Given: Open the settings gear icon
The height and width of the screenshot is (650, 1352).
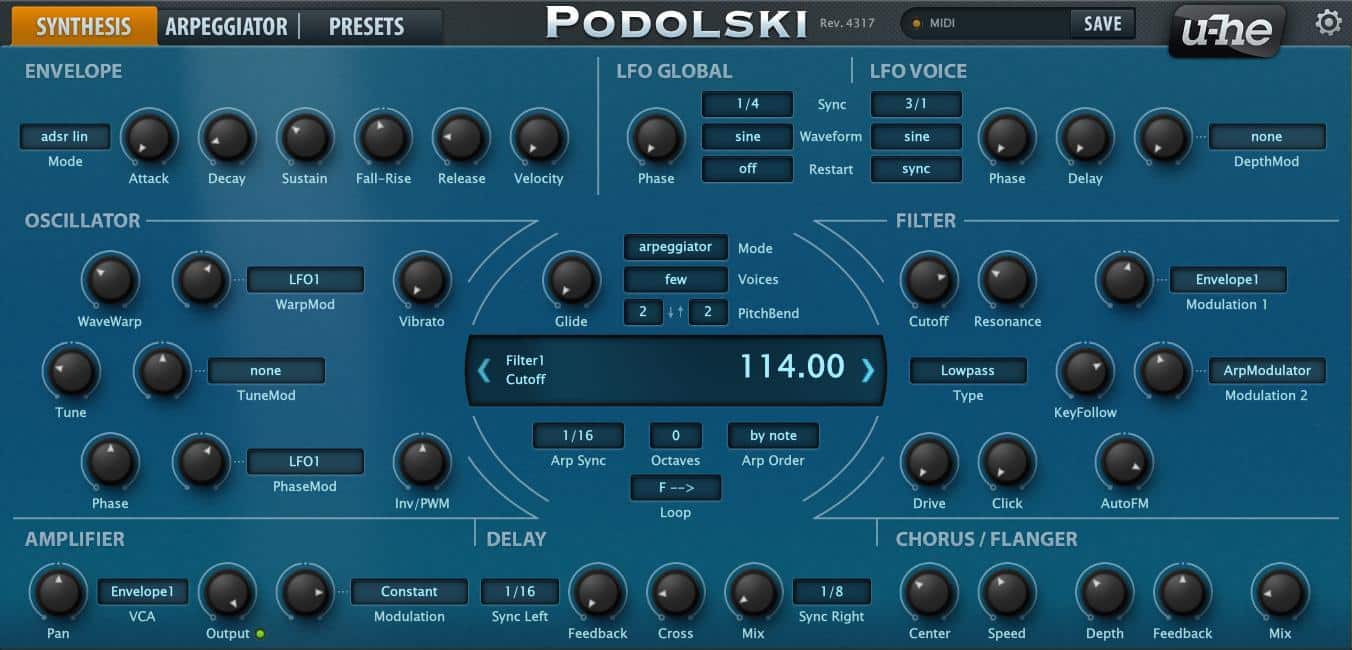Looking at the screenshot, I should pos(1328,22).
